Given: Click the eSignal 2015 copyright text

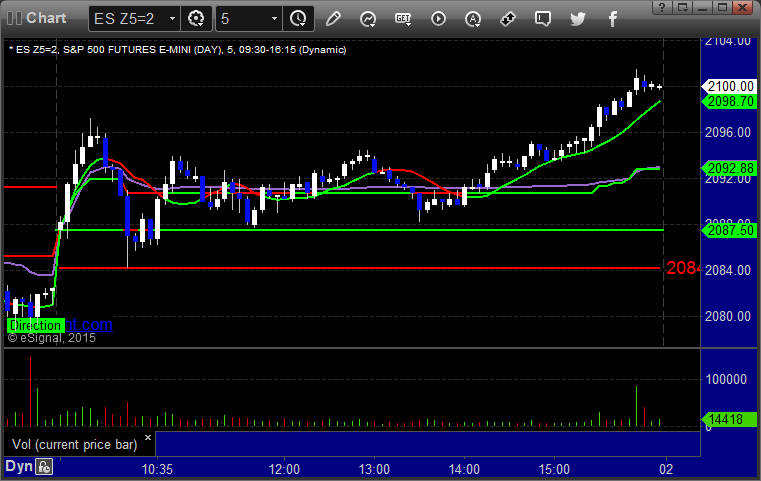Looking at the screenshot, I should click(x=52, y=338).
